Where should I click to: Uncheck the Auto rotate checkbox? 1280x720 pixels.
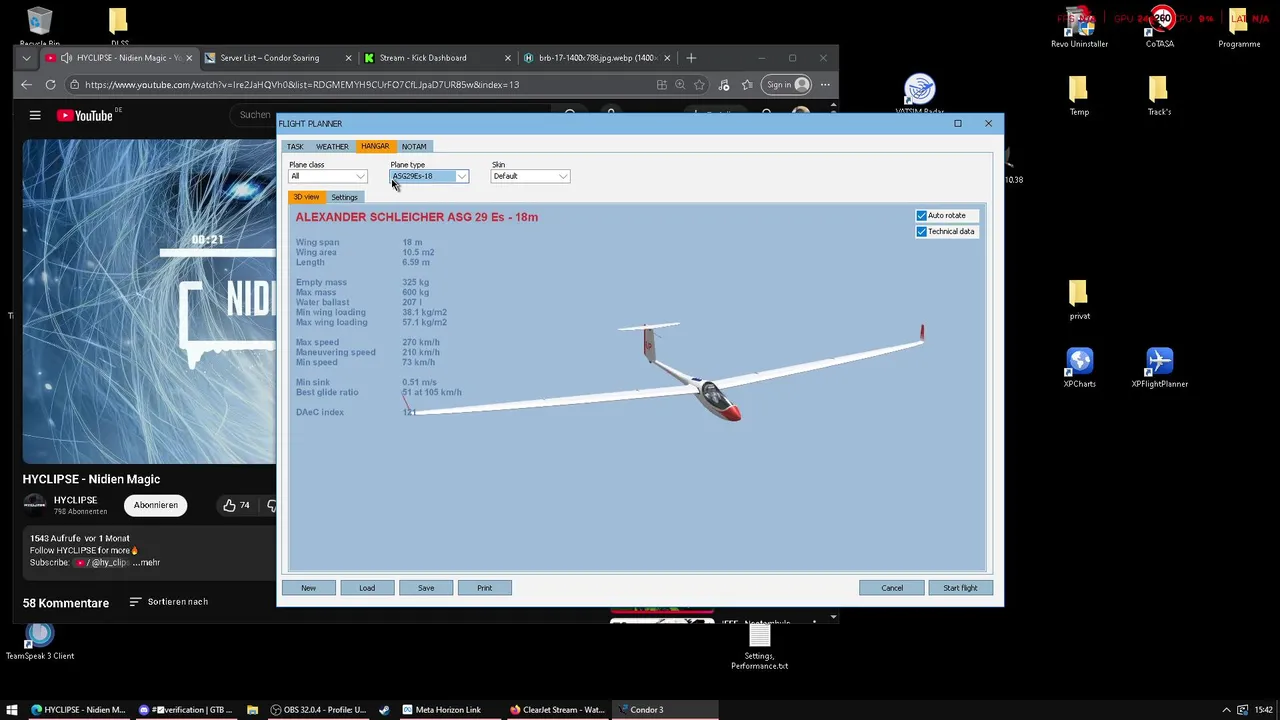[x=922, y=215]
